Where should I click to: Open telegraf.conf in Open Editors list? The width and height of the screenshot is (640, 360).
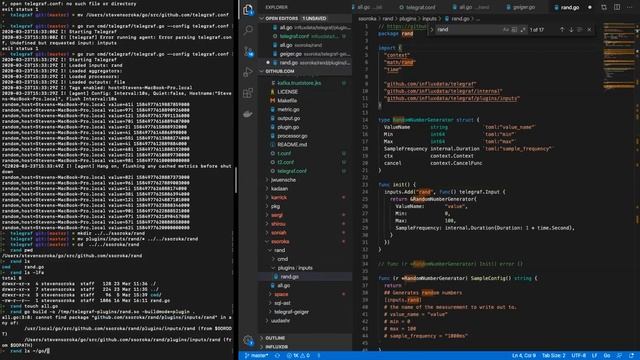coord(305,36)
